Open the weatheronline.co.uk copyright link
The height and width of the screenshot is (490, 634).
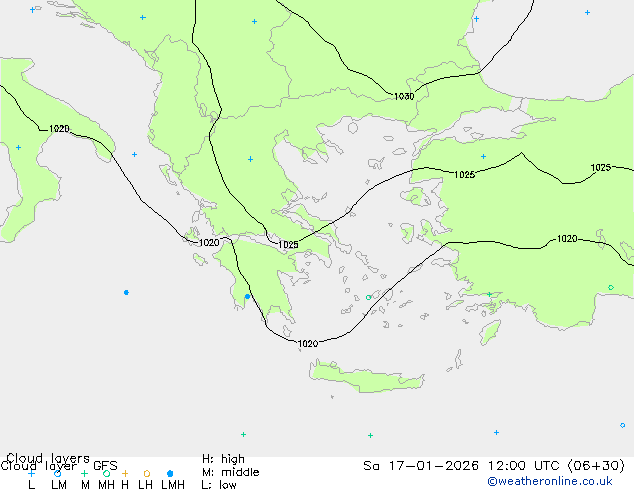pos(550,481)
